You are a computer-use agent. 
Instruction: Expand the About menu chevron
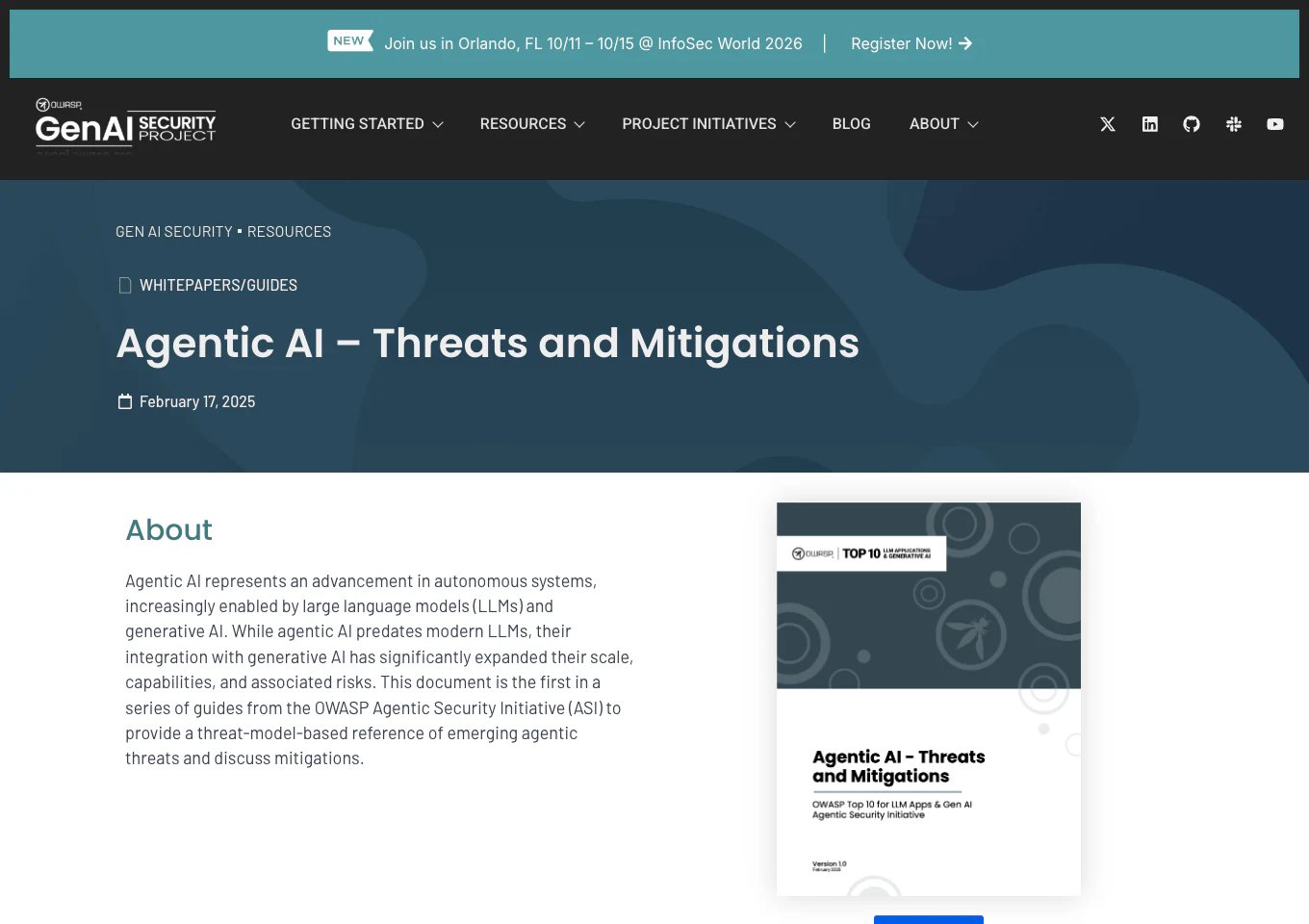(x=973, y=124)
